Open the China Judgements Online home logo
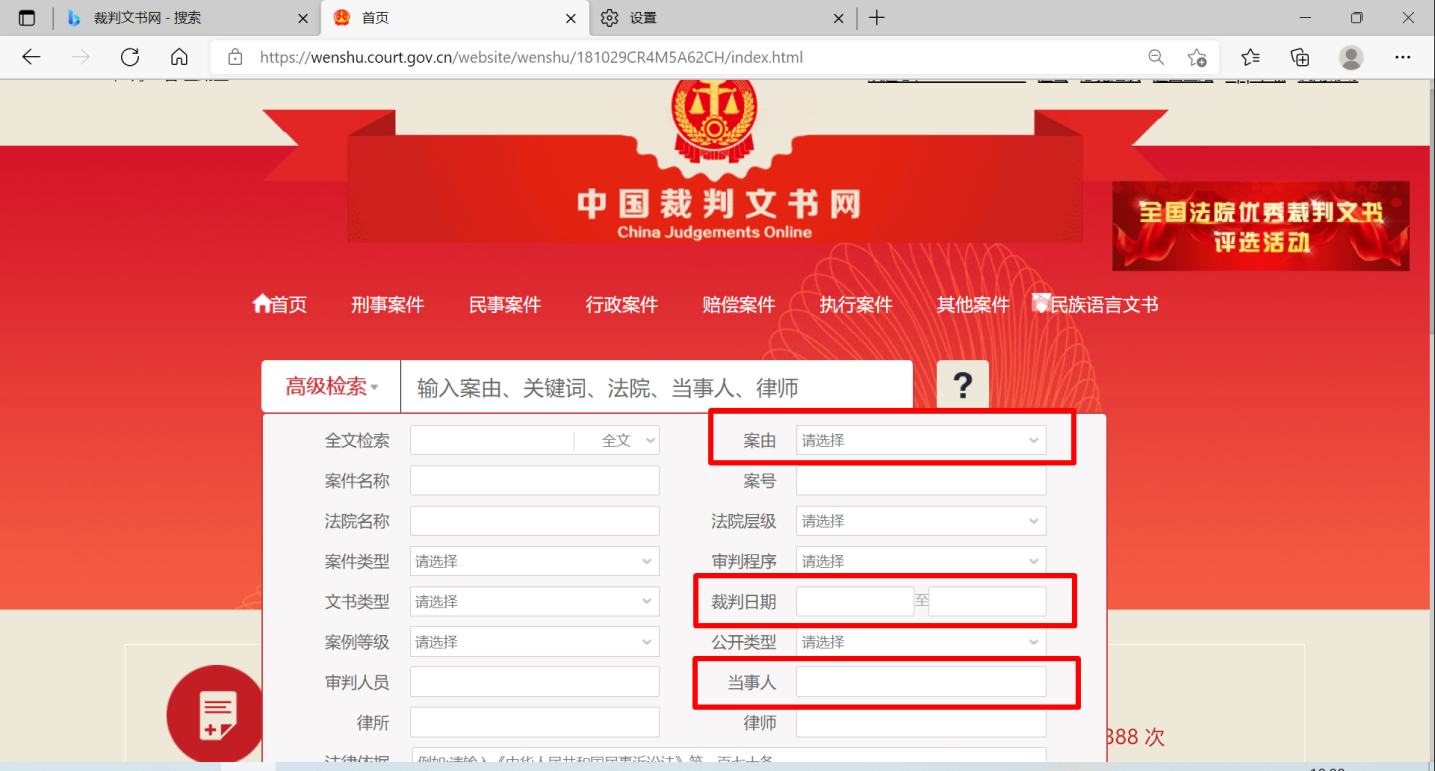 [712, 180]
